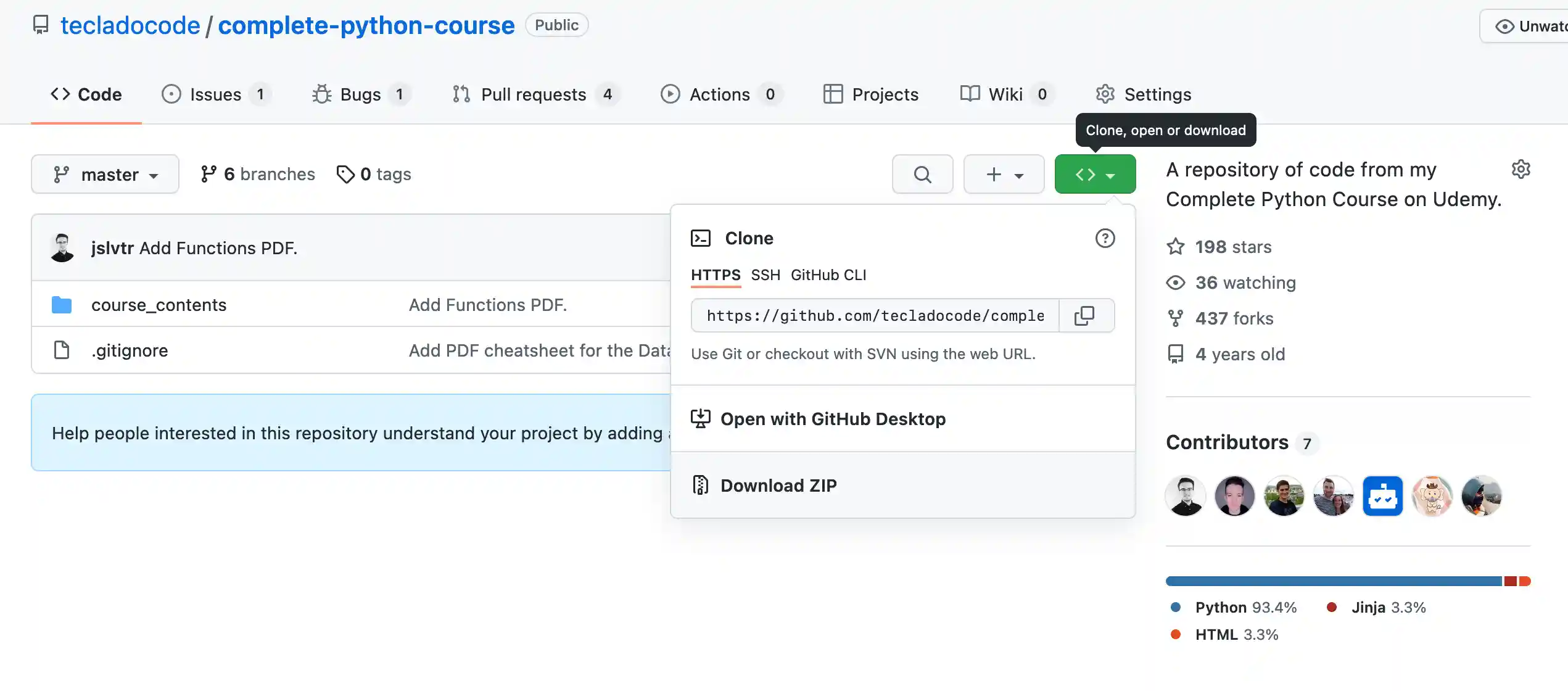Copy the HTTPS clone URL via clipboard icon

tap(1085, 315)
